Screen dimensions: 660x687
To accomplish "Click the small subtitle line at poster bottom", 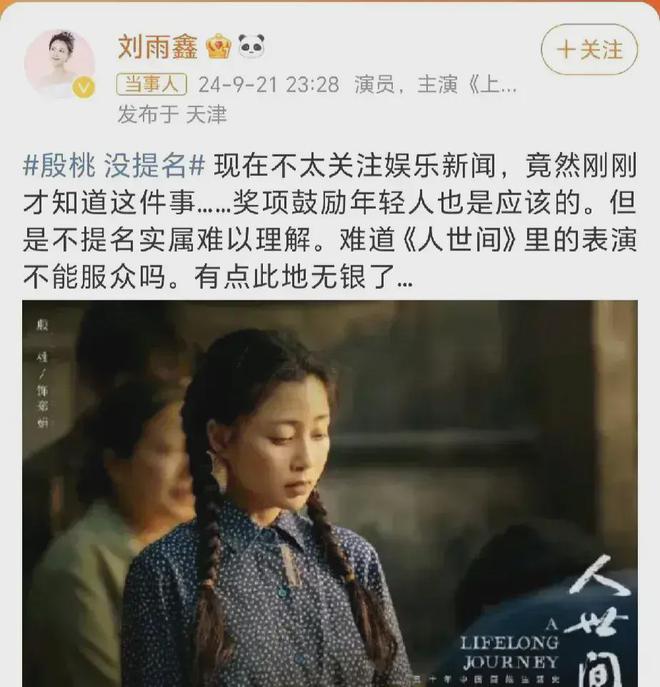I will (x=486, y=680).
